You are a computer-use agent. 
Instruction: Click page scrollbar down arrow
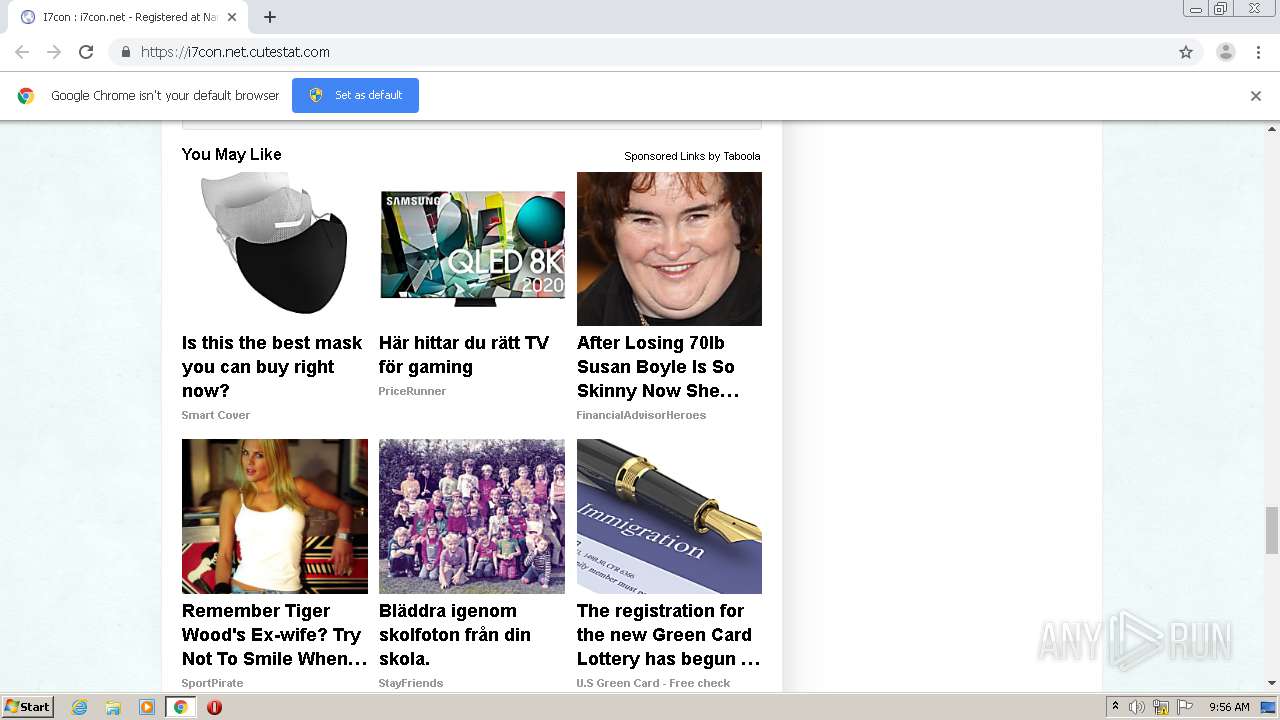(1272, 683)
